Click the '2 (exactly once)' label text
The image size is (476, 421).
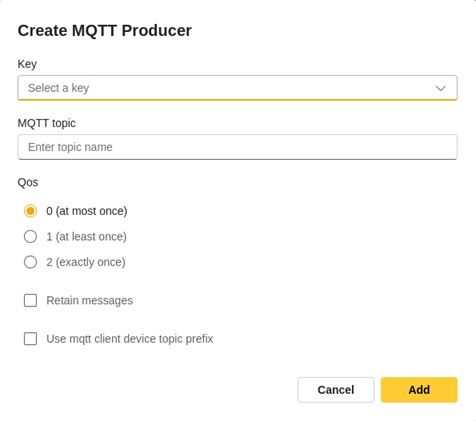pos(86,262)
